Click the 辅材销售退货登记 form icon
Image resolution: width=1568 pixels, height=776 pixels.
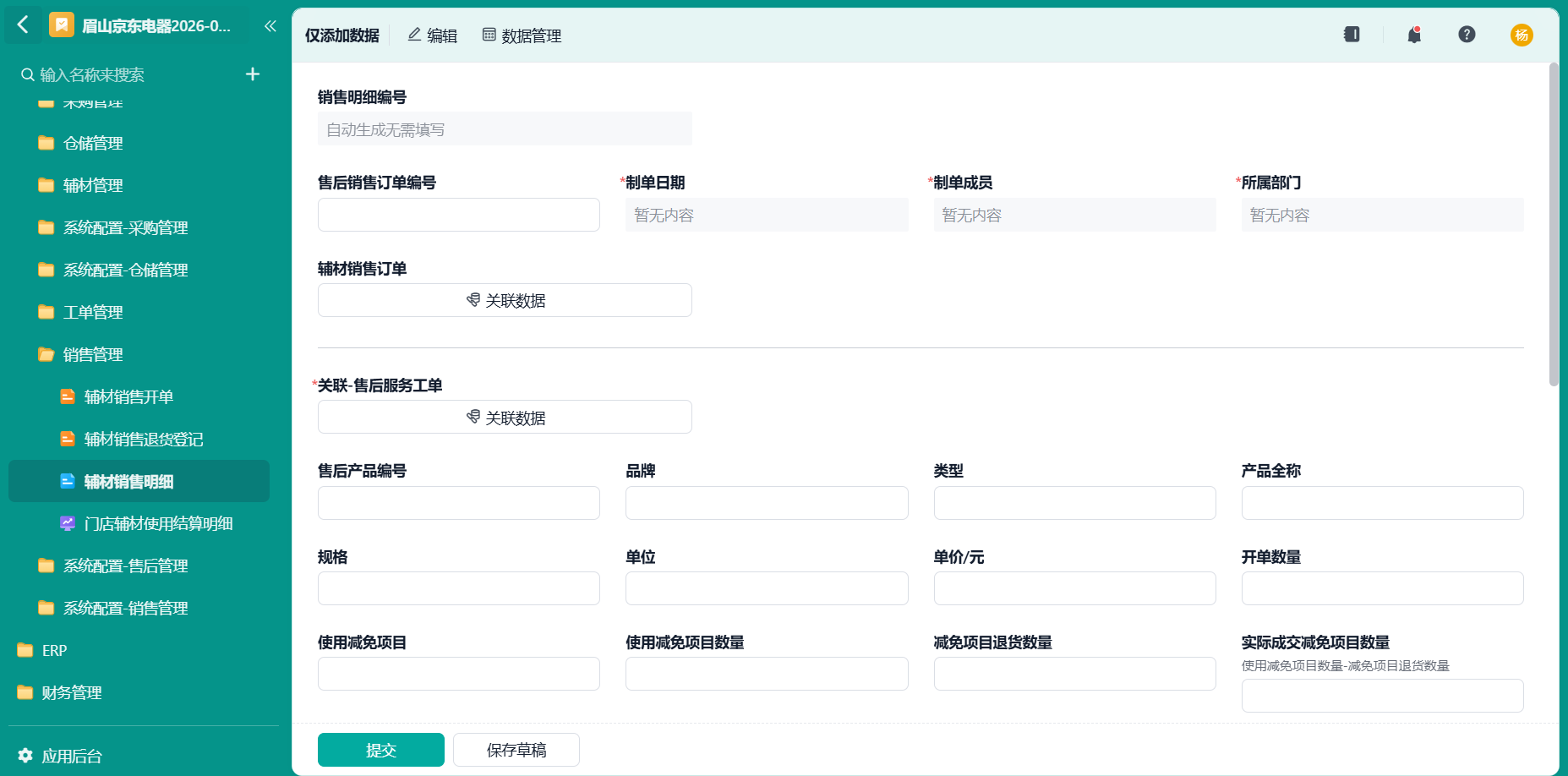click(x=68, y=439)
